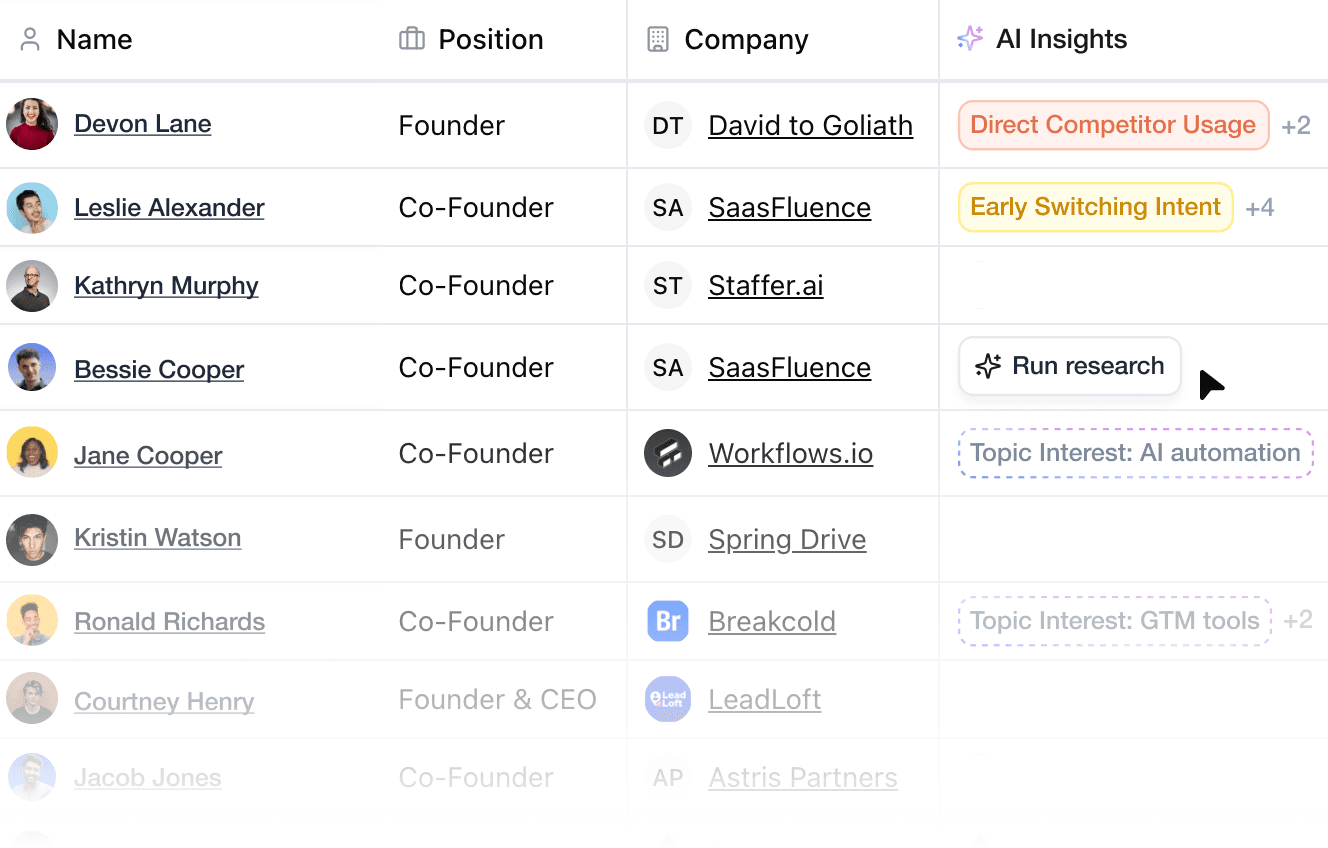Screen dimensions: 1328x848
Task: Expand the +4 insights for Leslie Alexander
Action: (x=1260, y=207)
